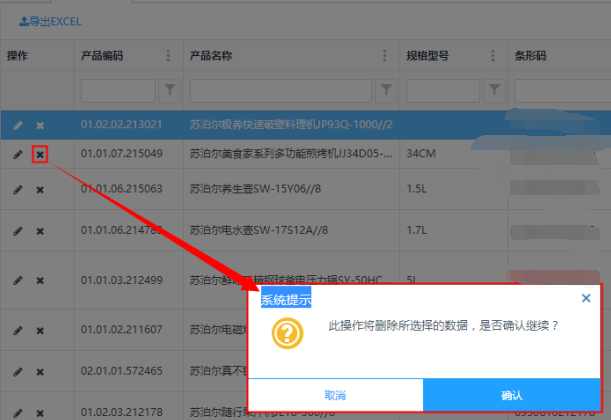
Task: Cancel deletion with the 取消 button
Action: (335, 395)
